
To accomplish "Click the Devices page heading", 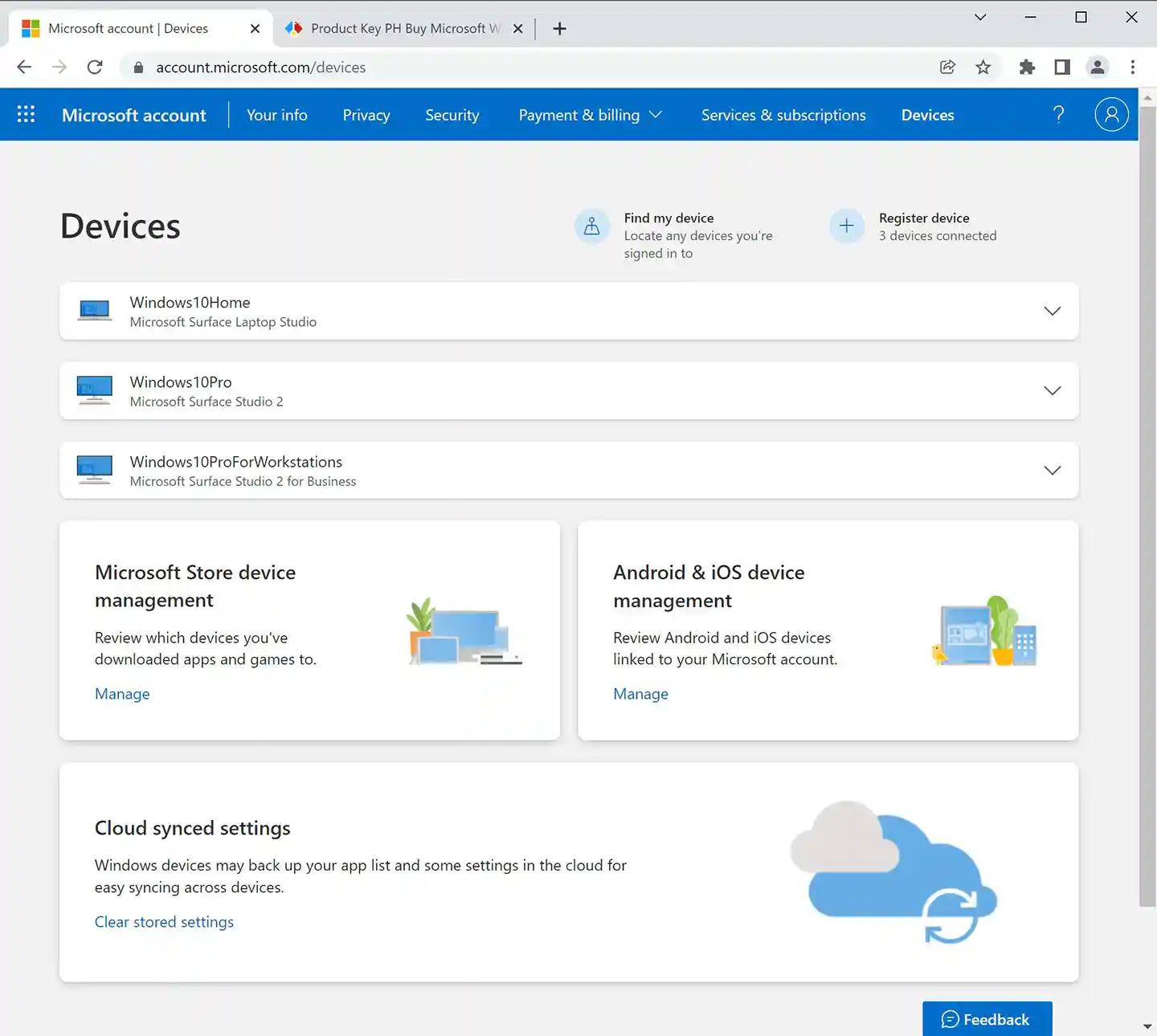I will [x=121, y=226].
